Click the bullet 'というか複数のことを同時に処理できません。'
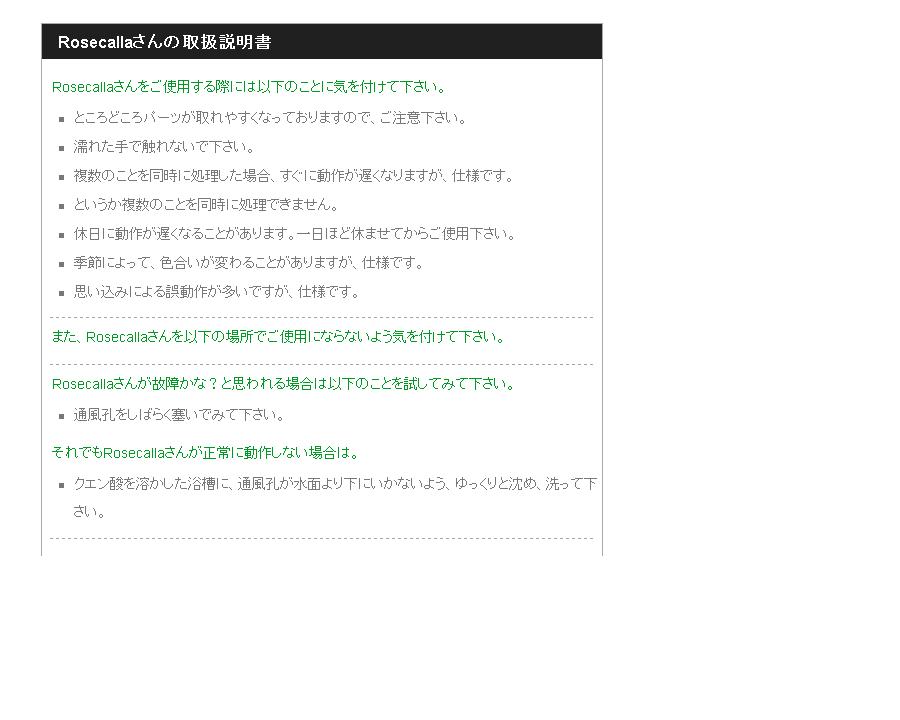900x720 pixels. point(207,204)
